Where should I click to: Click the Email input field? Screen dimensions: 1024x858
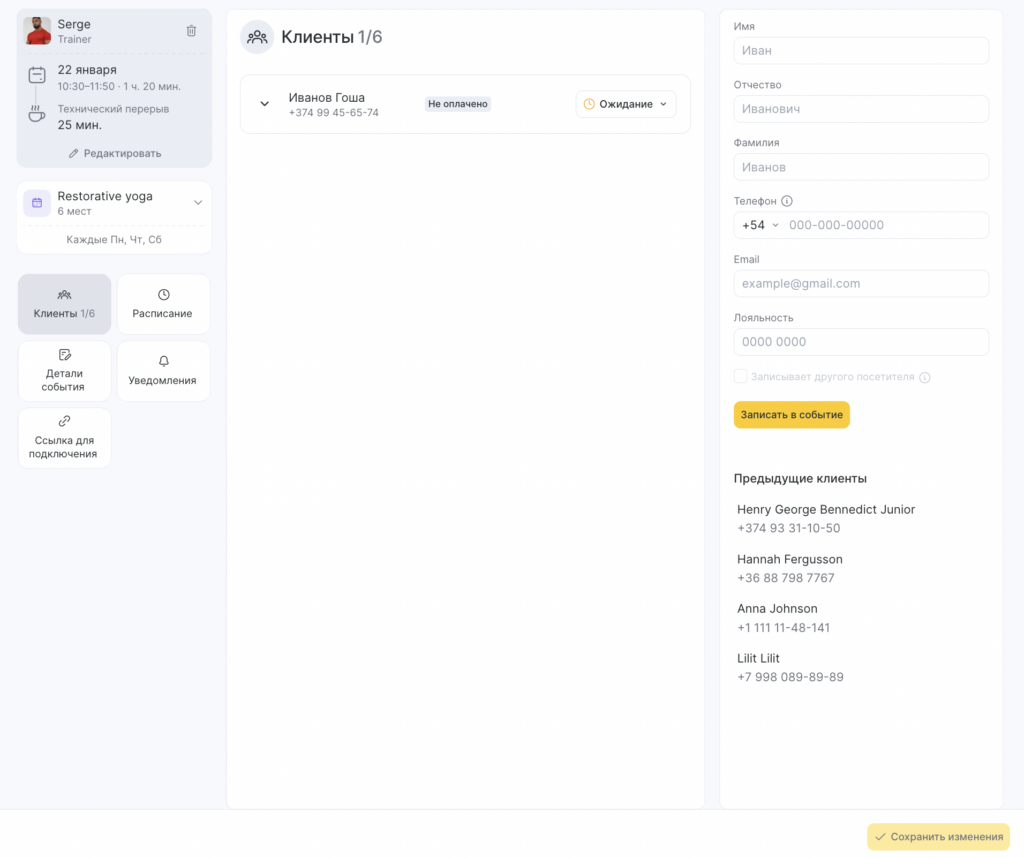[x=861, y=284]
